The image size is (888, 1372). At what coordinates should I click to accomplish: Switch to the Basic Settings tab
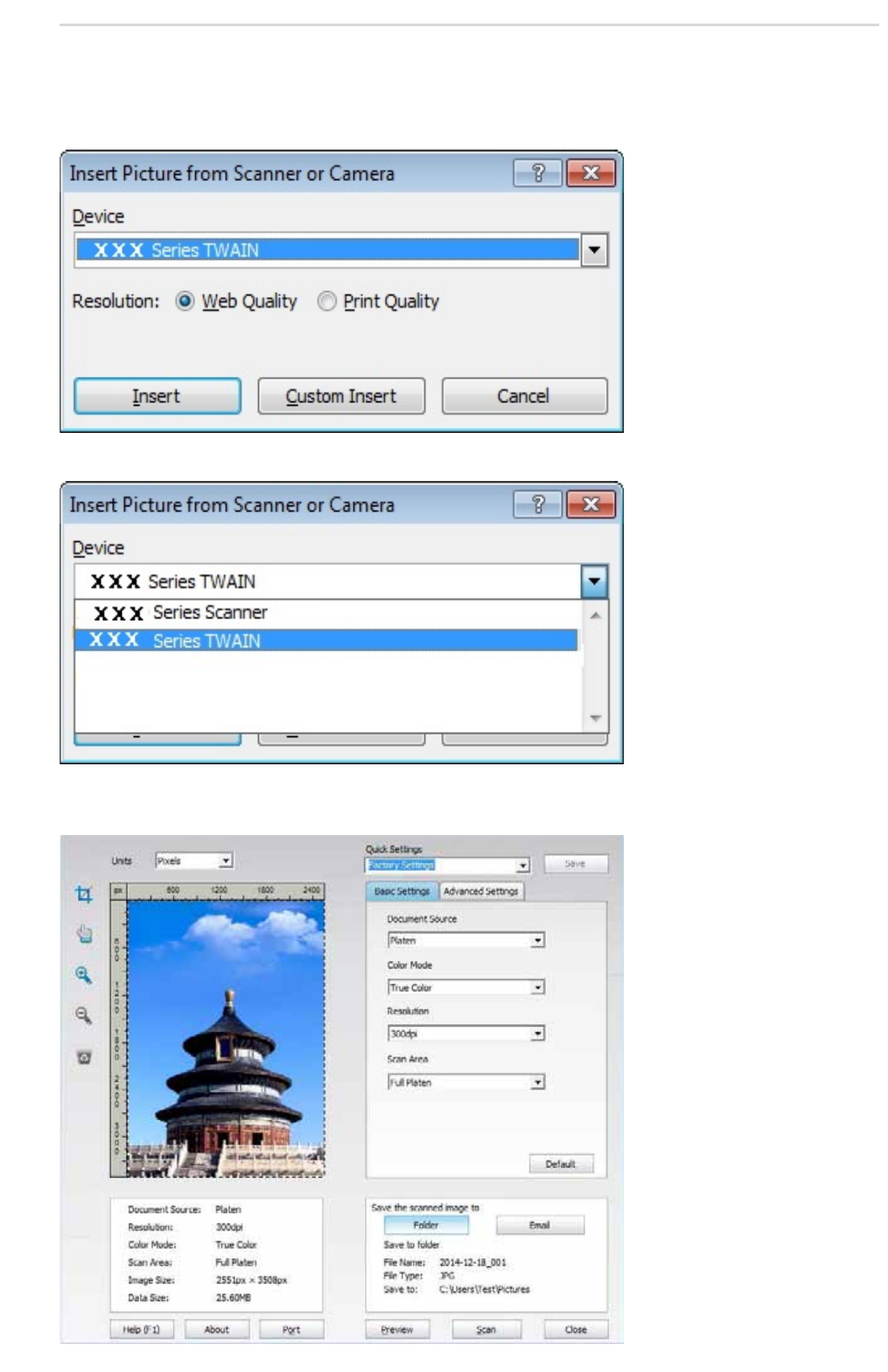pyautogui.click(x=402, y=891)
